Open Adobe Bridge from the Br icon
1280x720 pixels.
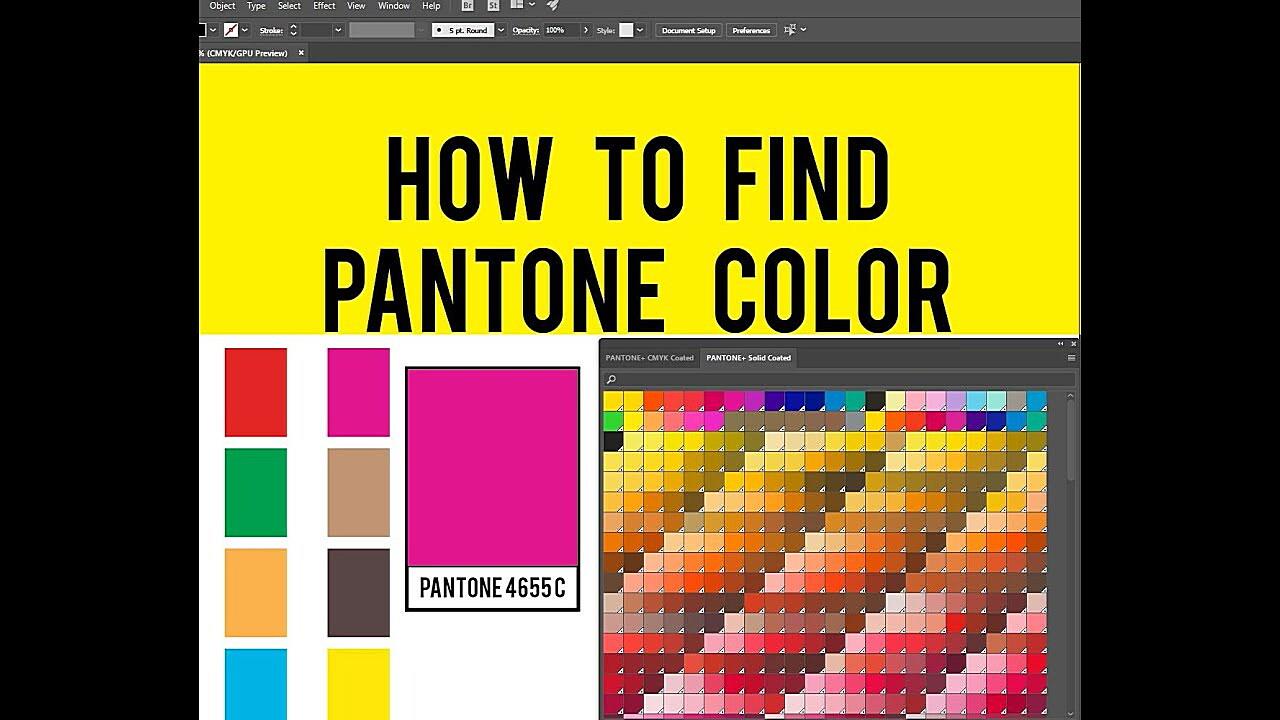point(467,6)
